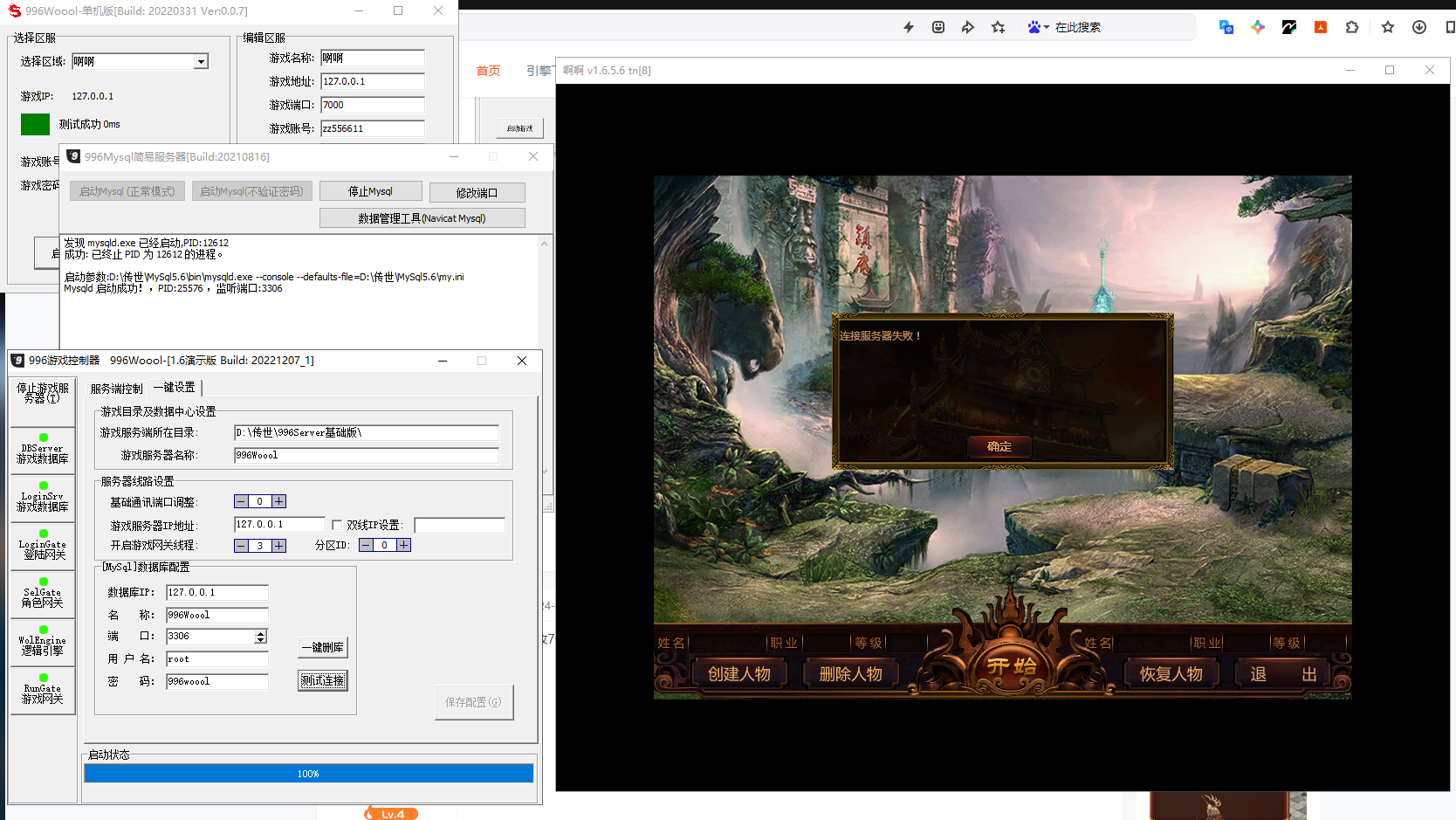1456x820 pixels.
Task: Increase 基础通讯端口调整 with plus button
Action: [279, 501]
